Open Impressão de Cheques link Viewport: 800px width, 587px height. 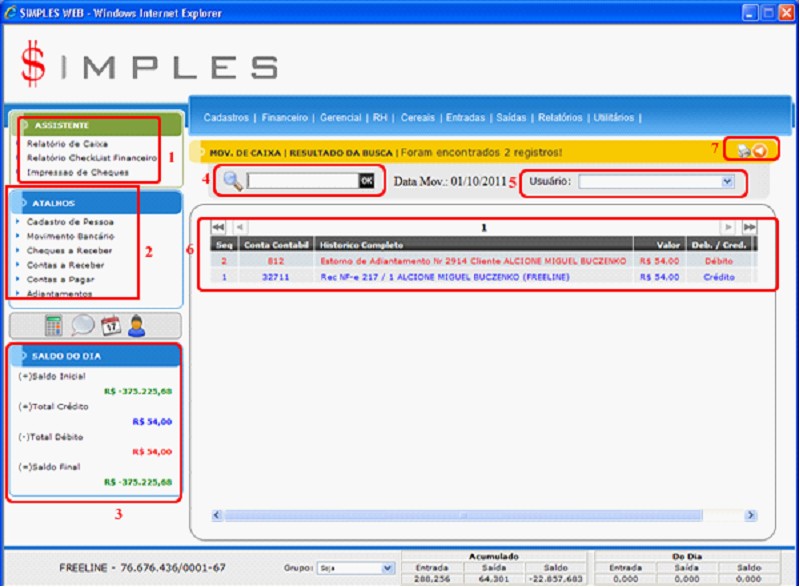78,172
